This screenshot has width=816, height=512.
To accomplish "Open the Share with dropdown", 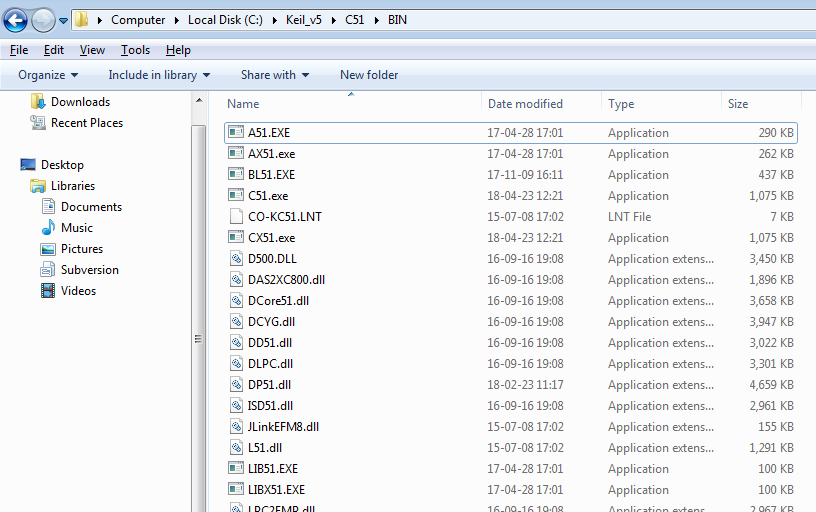I will [x=275, y=75].
